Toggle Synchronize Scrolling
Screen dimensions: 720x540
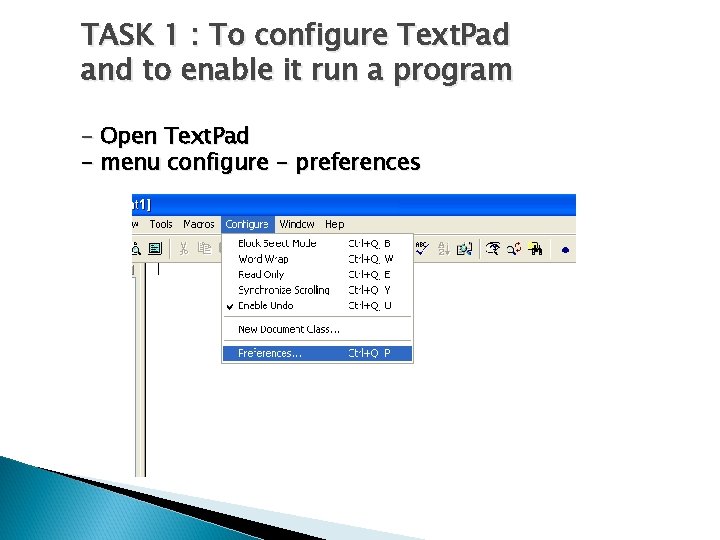click(317, 290)
